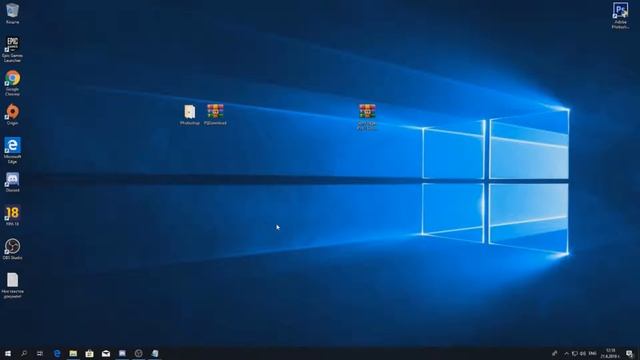Select the FIFA 18 desktop shortcut
The image size is (640, 360).
[12, 216]
